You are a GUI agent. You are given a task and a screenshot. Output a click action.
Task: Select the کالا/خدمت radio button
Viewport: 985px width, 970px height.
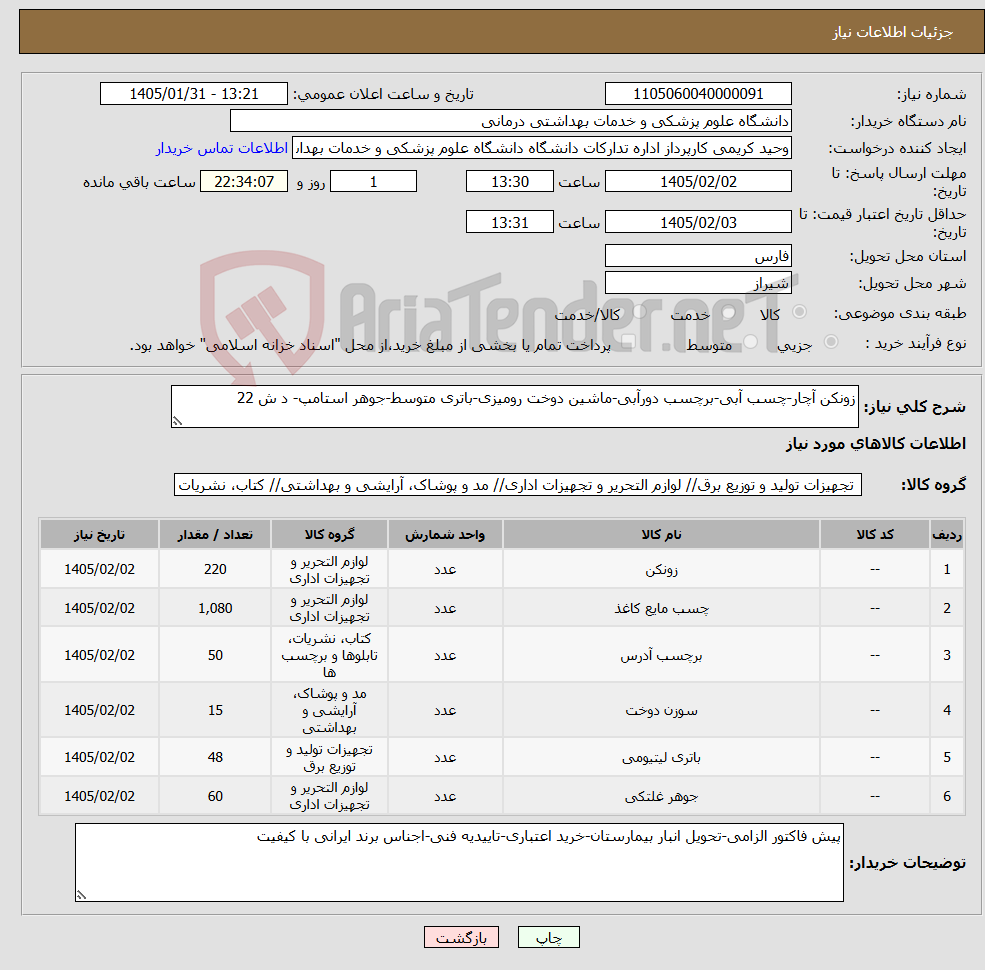(x=639, y=312)
